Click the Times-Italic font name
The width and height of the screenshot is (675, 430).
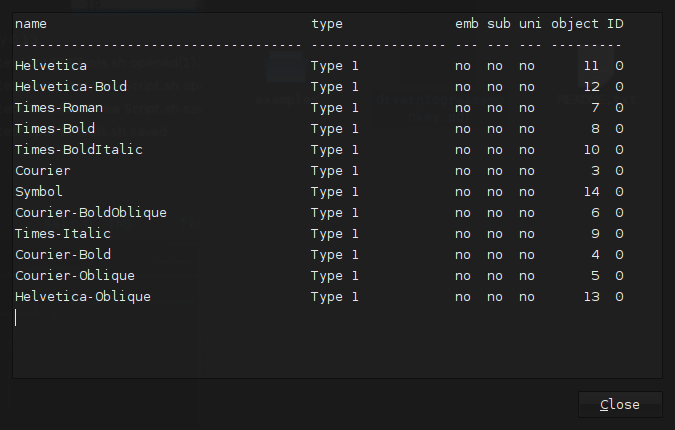[63, 234]
